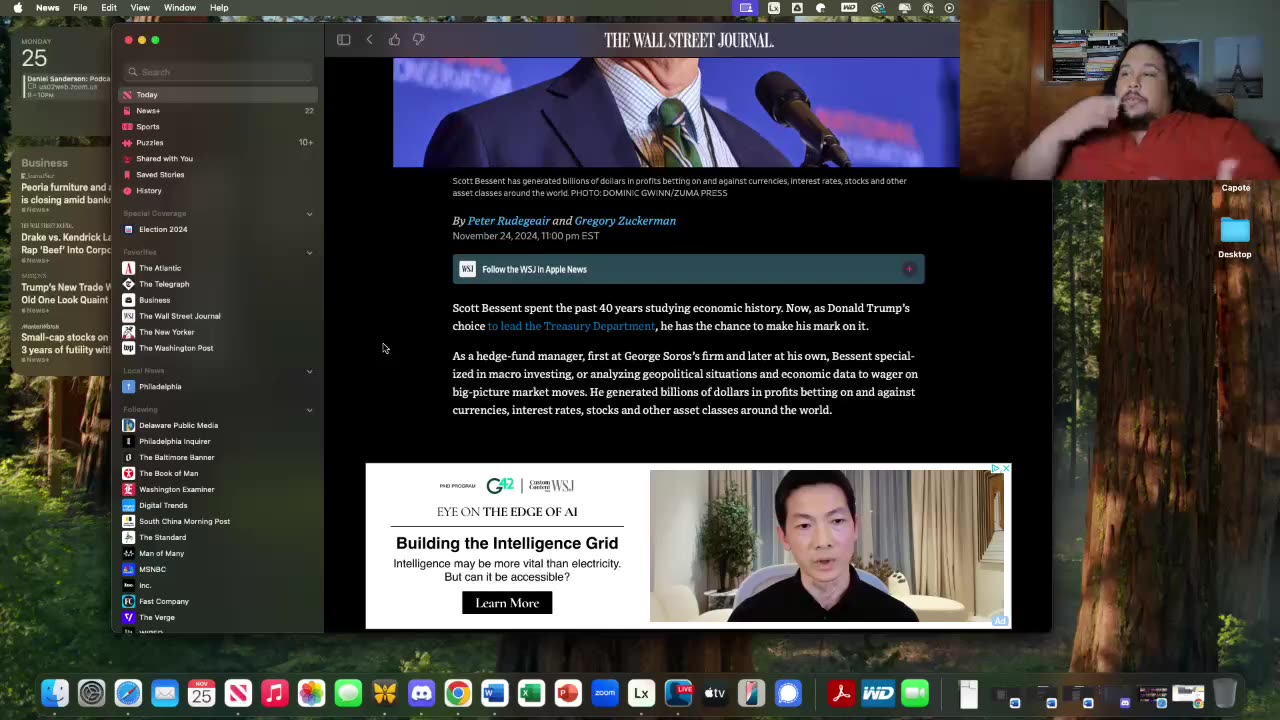Viewport: 1280px width, 720px height.
Task: Select The Wall Street Journal channel
Action: [180, 316]
